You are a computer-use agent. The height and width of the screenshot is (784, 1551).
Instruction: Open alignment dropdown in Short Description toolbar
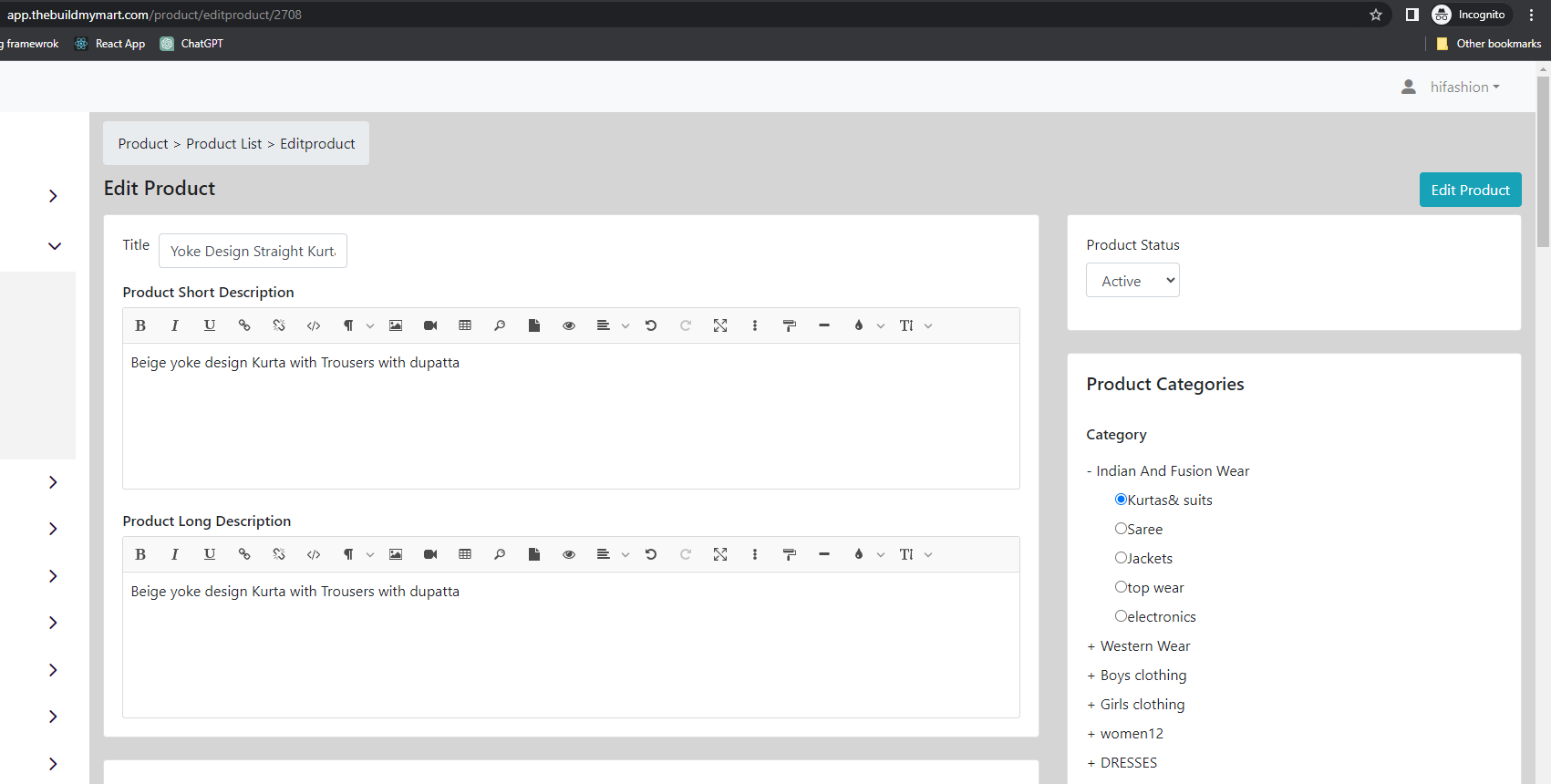(x=612, y=325)
